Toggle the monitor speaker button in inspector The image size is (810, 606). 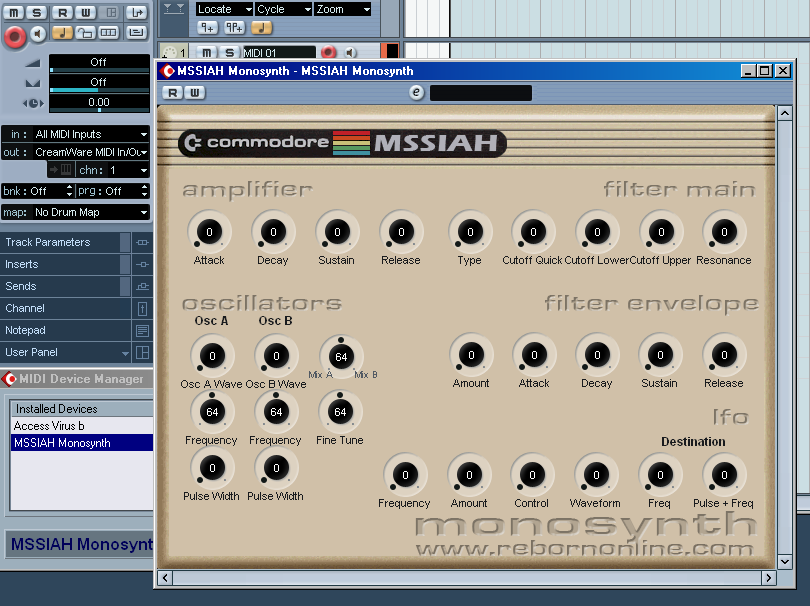[37, 34]
